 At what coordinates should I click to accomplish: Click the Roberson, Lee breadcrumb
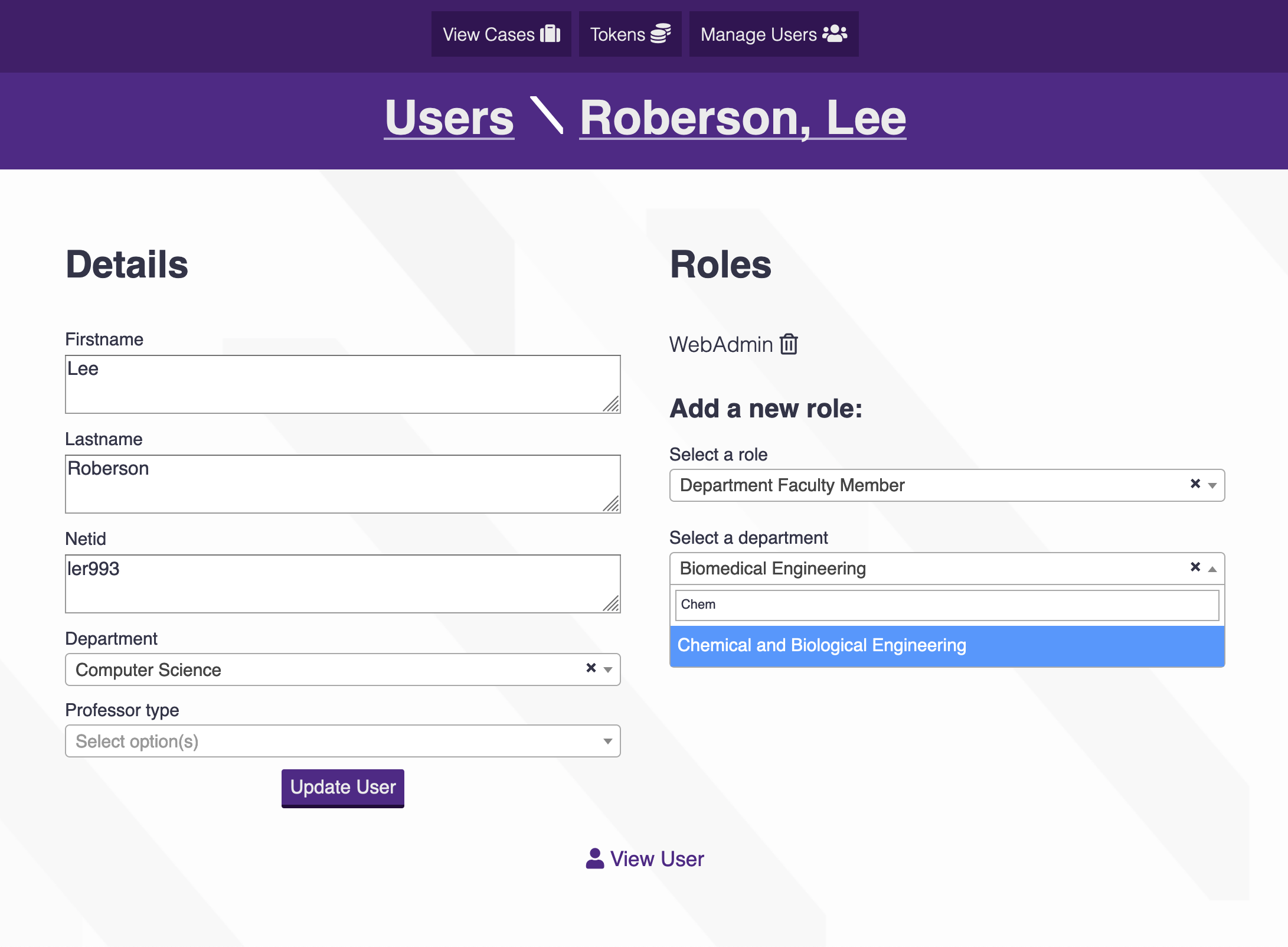[x=740, y=117]
